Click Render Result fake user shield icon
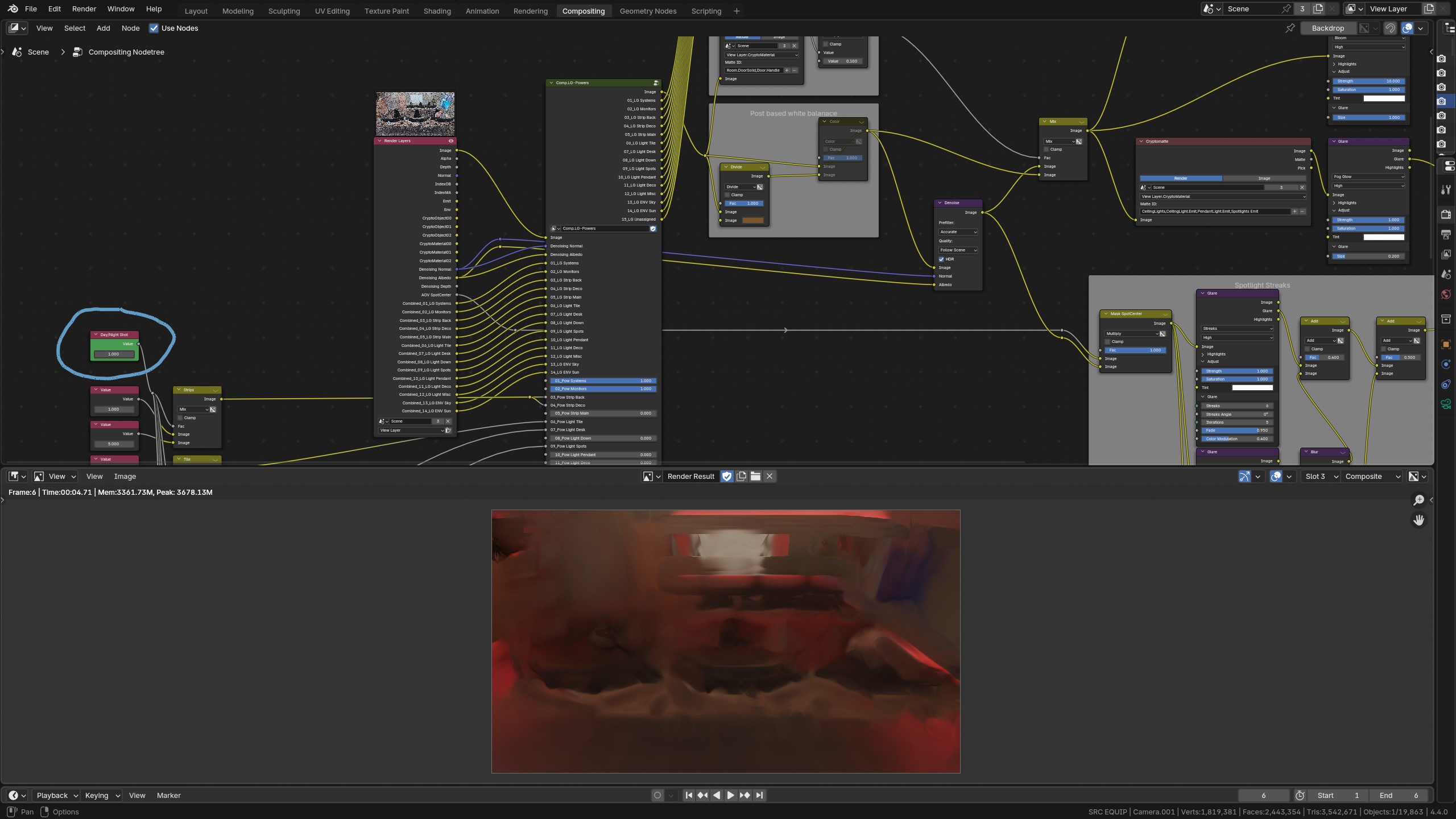 point(727,477)
